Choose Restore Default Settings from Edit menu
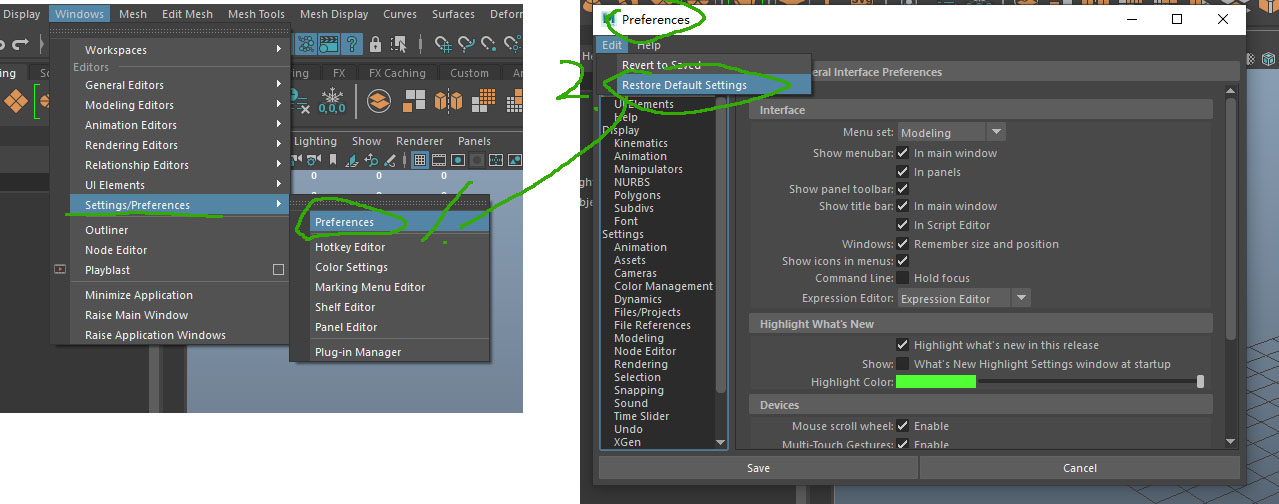This screenshot has width=1279, height=504. 684,85
